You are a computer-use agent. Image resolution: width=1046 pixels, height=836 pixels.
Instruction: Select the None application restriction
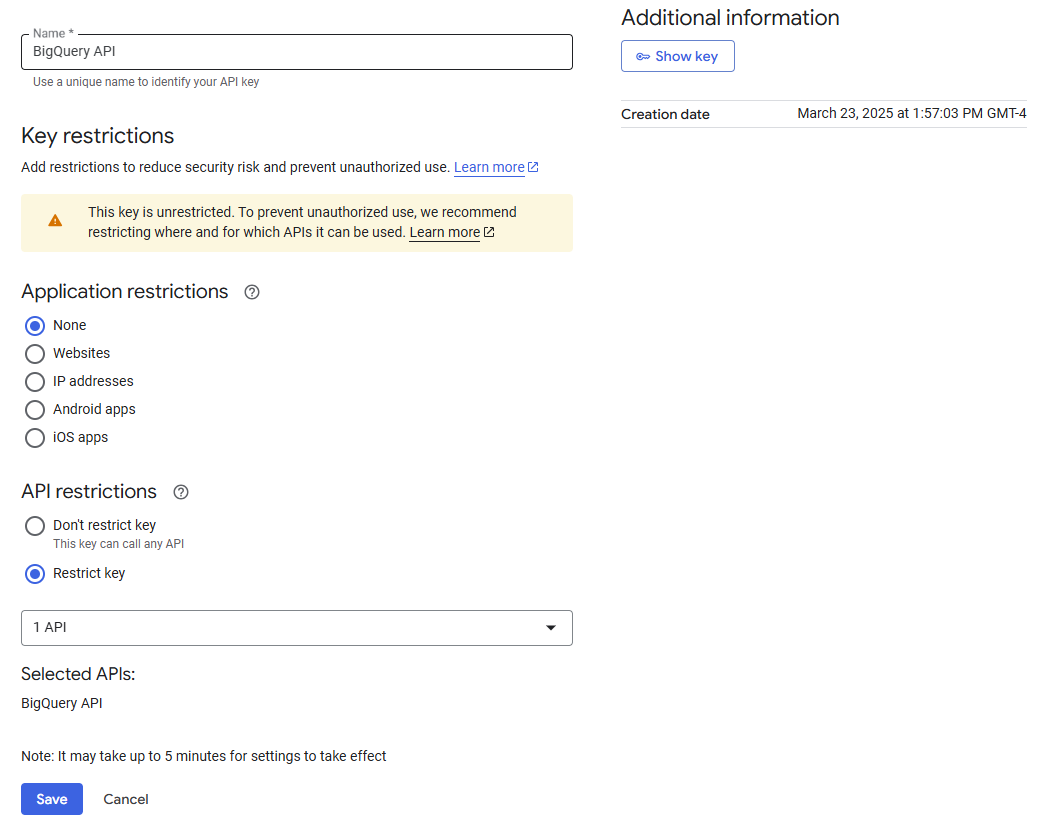pos(35,326)
